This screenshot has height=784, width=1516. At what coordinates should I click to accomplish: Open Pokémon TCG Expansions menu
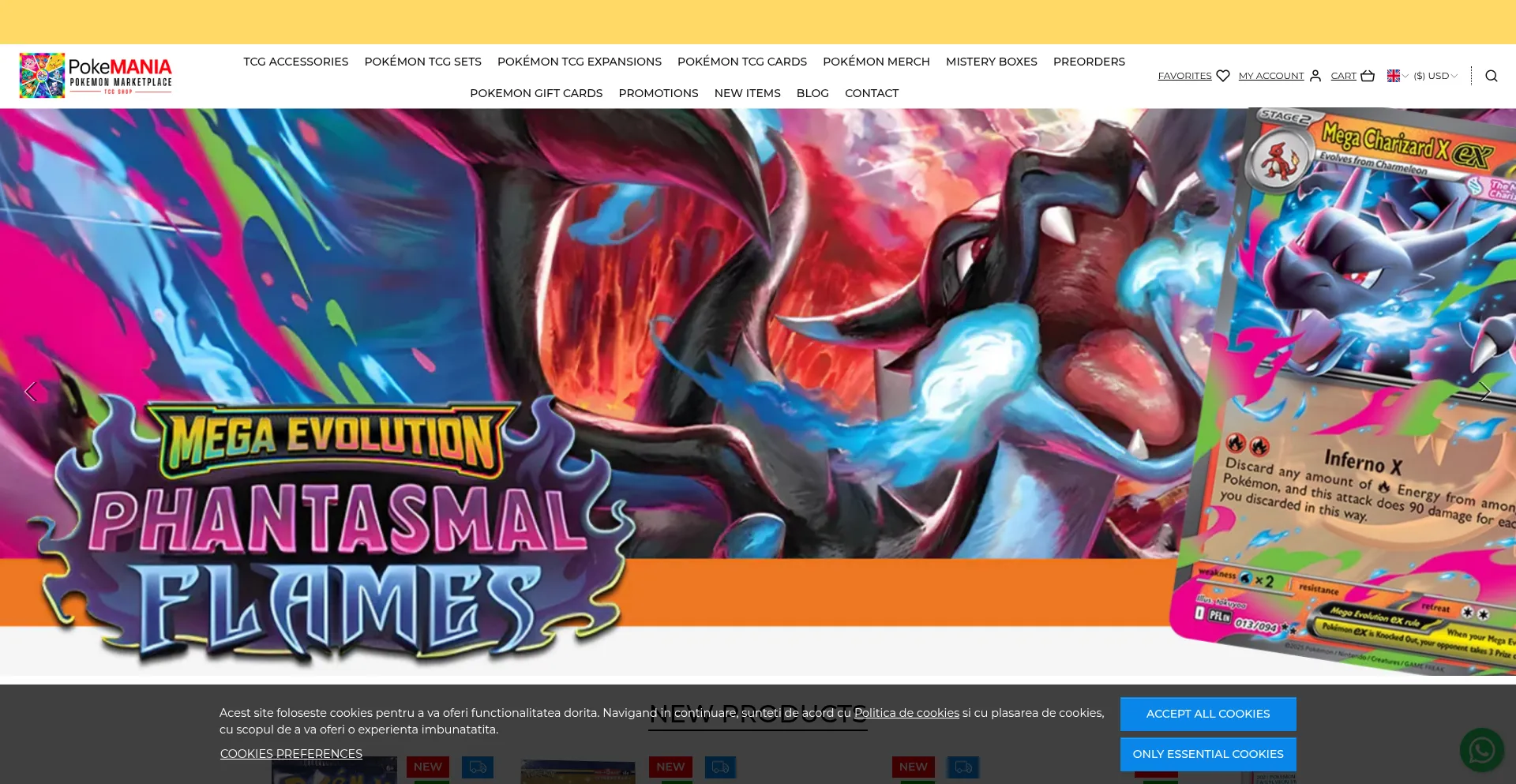pyautogui.click(x=580, y=62)
